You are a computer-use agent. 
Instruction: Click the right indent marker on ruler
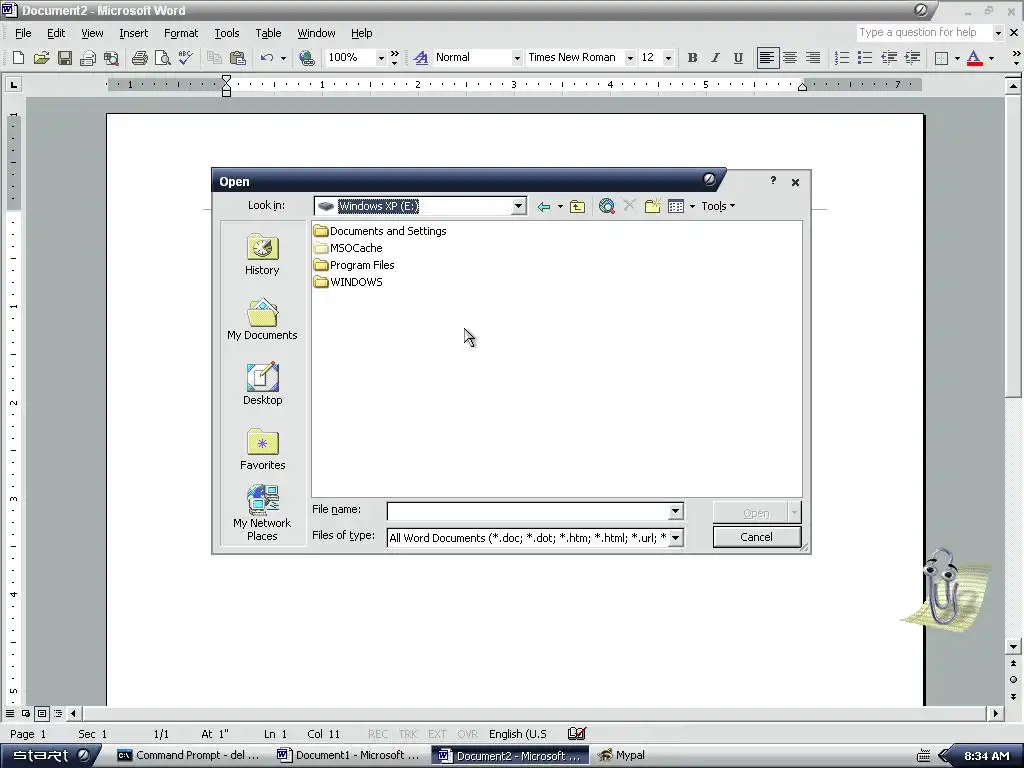pos(803,87)
